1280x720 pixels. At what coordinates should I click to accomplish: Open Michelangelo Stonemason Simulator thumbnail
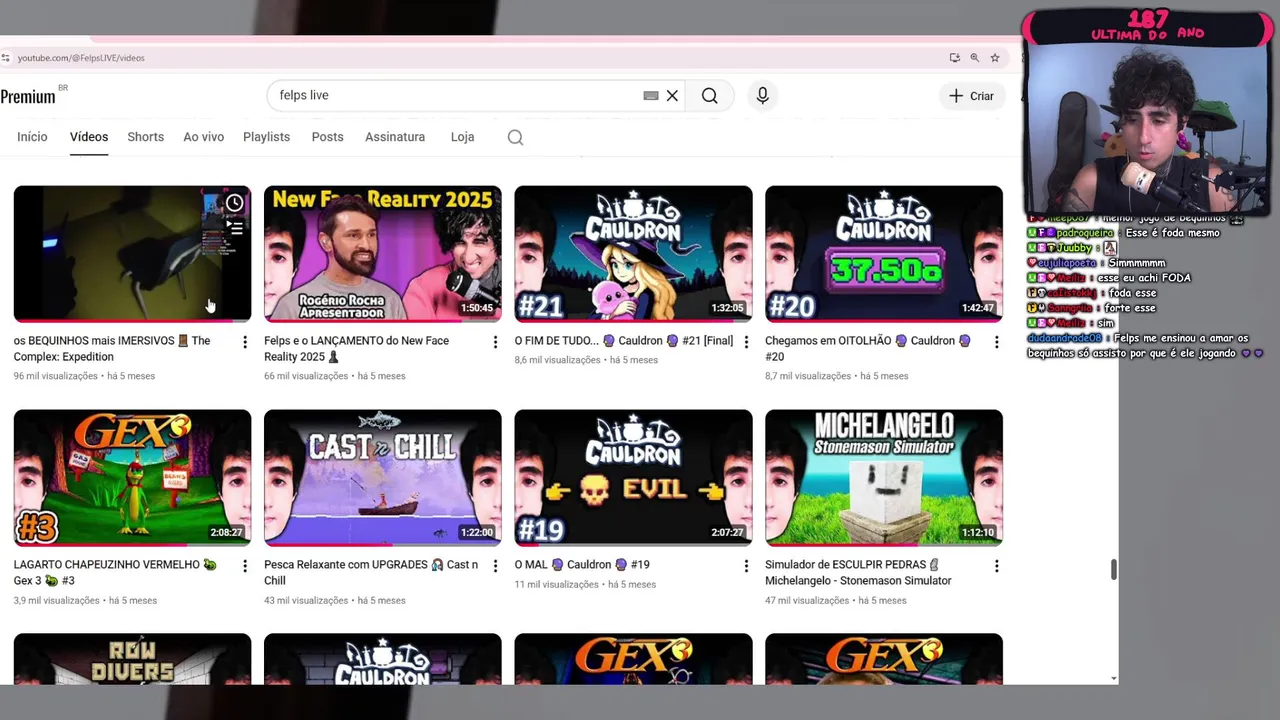click(x=884, y=478)
